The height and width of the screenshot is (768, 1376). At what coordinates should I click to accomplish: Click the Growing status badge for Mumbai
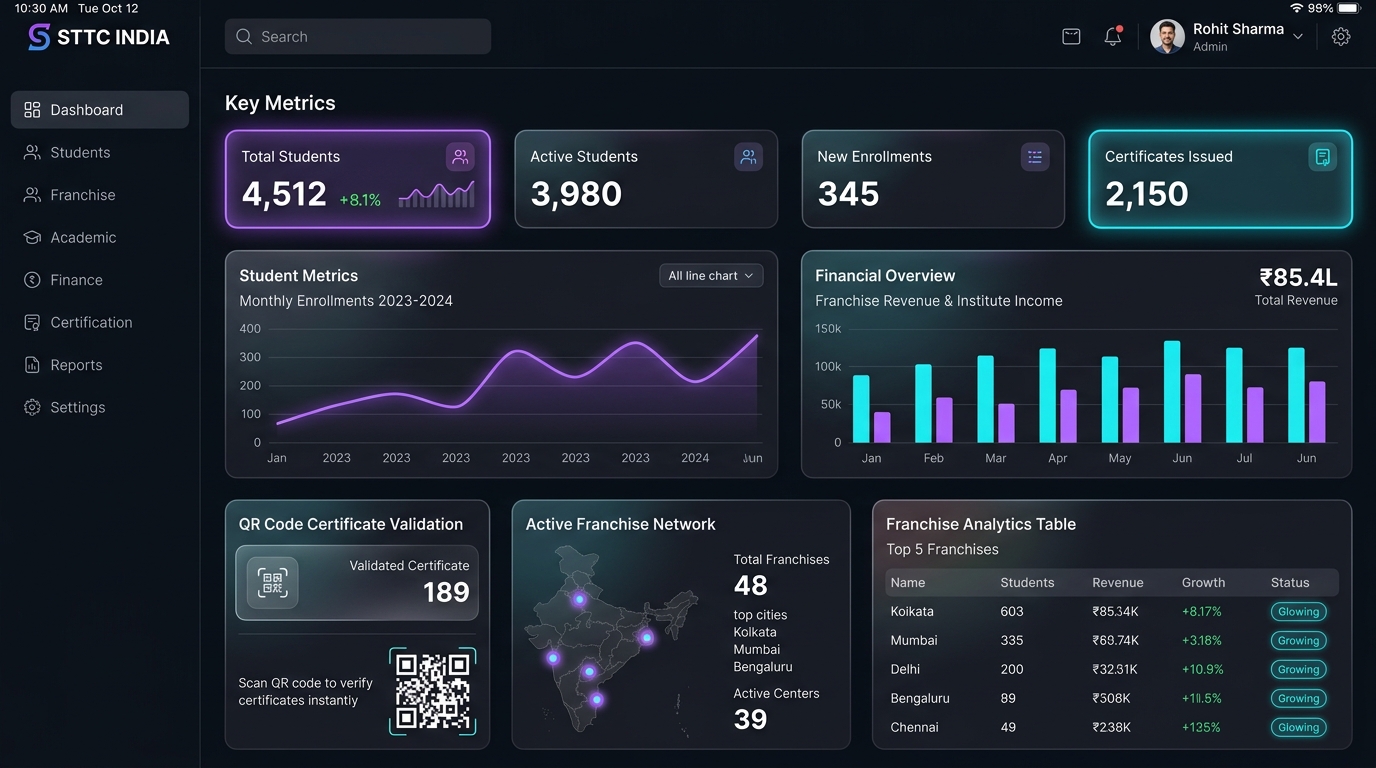(1298, 641)
